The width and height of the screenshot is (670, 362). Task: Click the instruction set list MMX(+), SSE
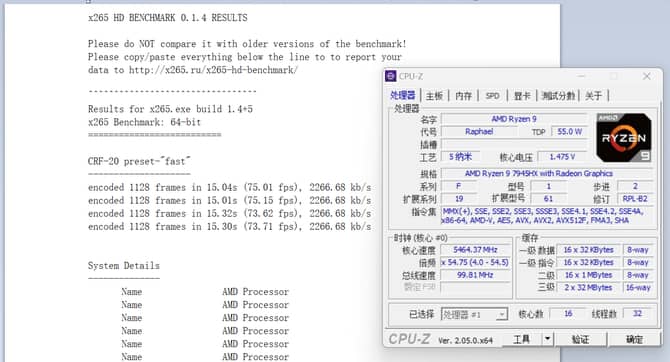547,216
